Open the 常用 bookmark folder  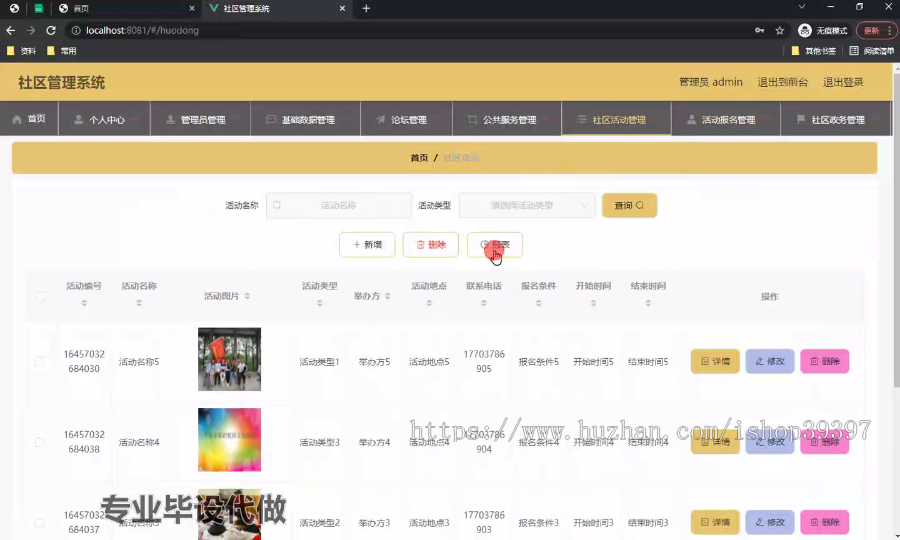coord(61,51)
